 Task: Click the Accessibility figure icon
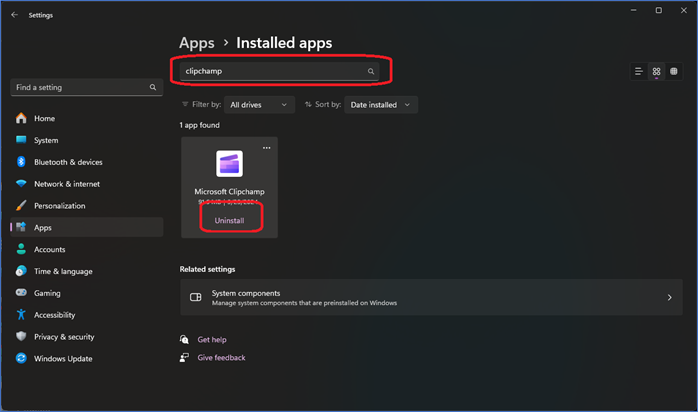click(x=21, y=315)
